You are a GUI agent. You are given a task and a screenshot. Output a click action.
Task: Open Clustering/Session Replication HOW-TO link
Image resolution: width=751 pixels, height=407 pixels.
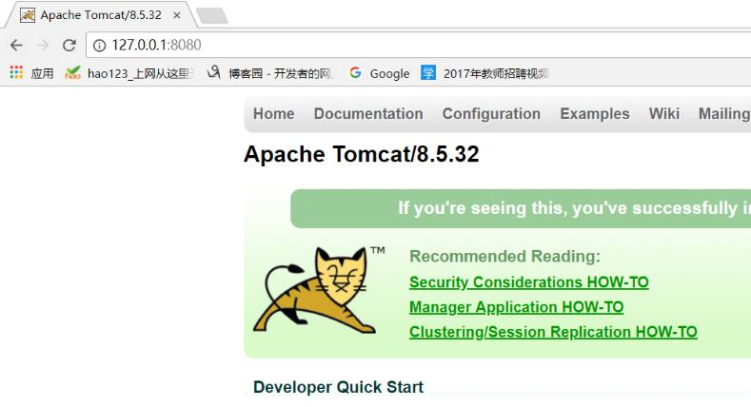[553, 332]
